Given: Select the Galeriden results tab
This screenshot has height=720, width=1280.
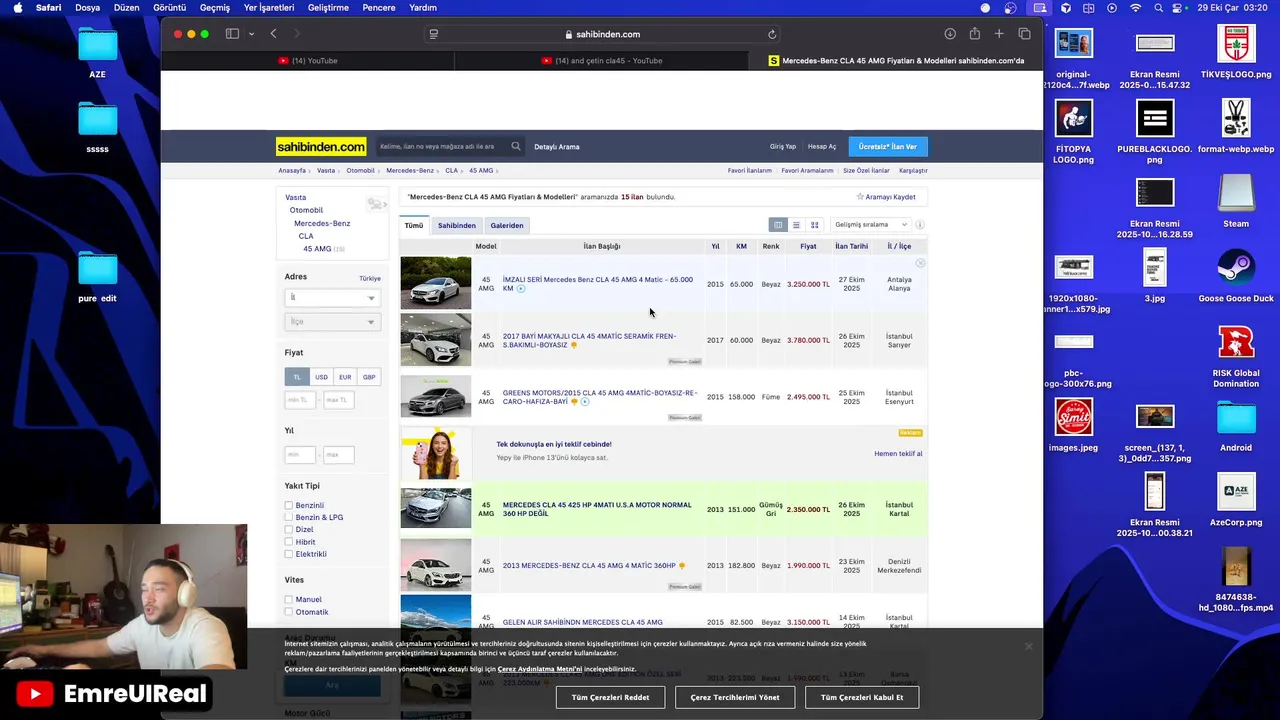Looking at the screenshot, I should pos(507,225).
